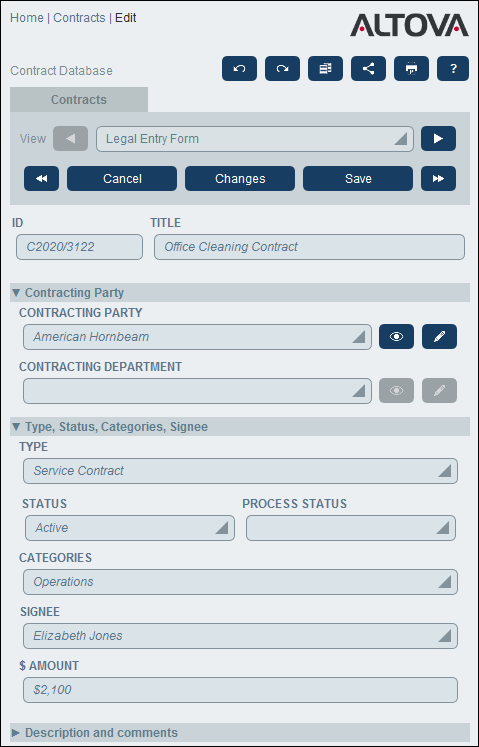The height and width of the screenshot is (747, 479).
Task: Switch to next view with right arrow
Action: 438,139
